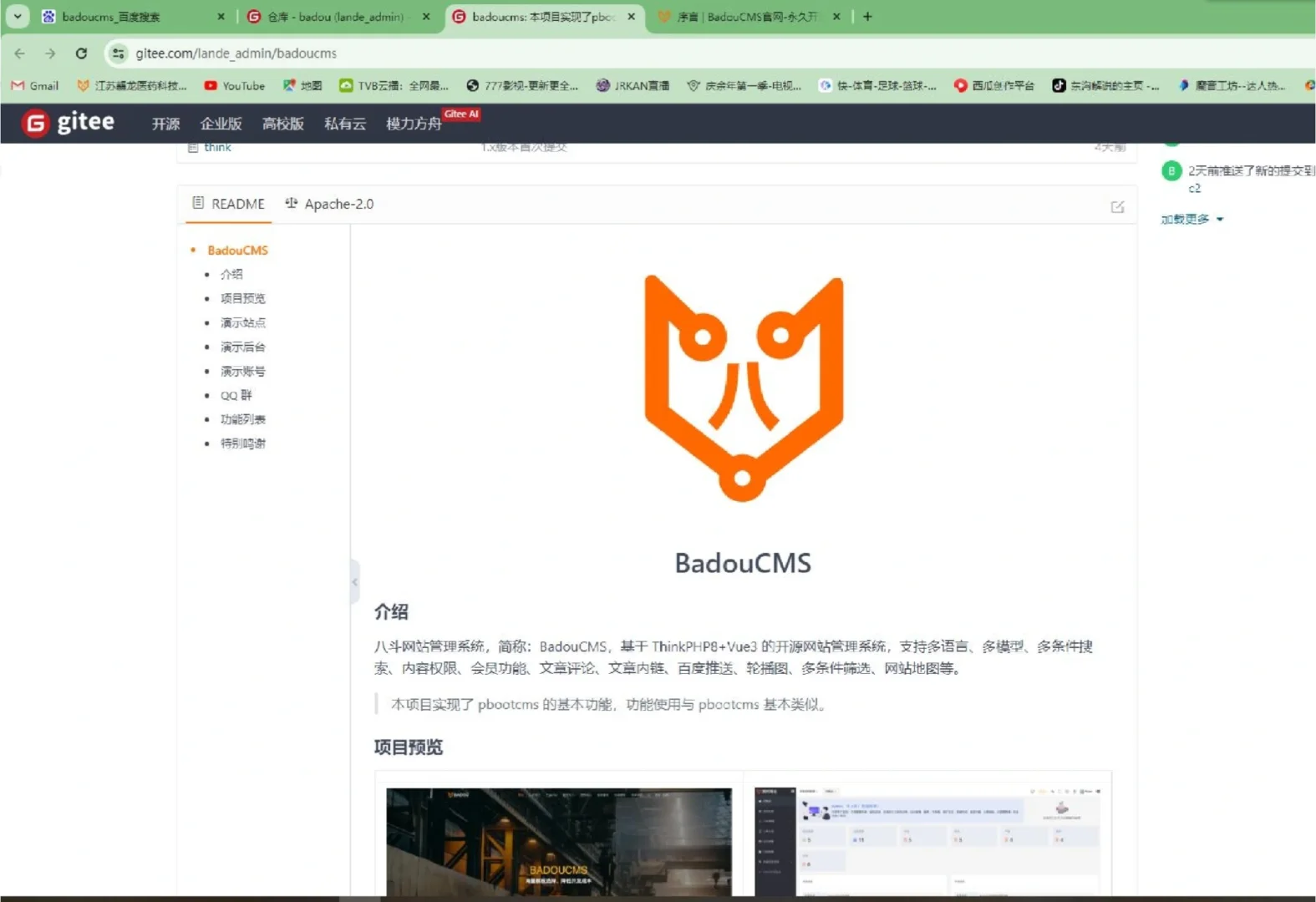The width and height of the screenshot is (1316, 902).
Task: Close the BadouCMS官网 tab
Action: (x=836, y=17)
